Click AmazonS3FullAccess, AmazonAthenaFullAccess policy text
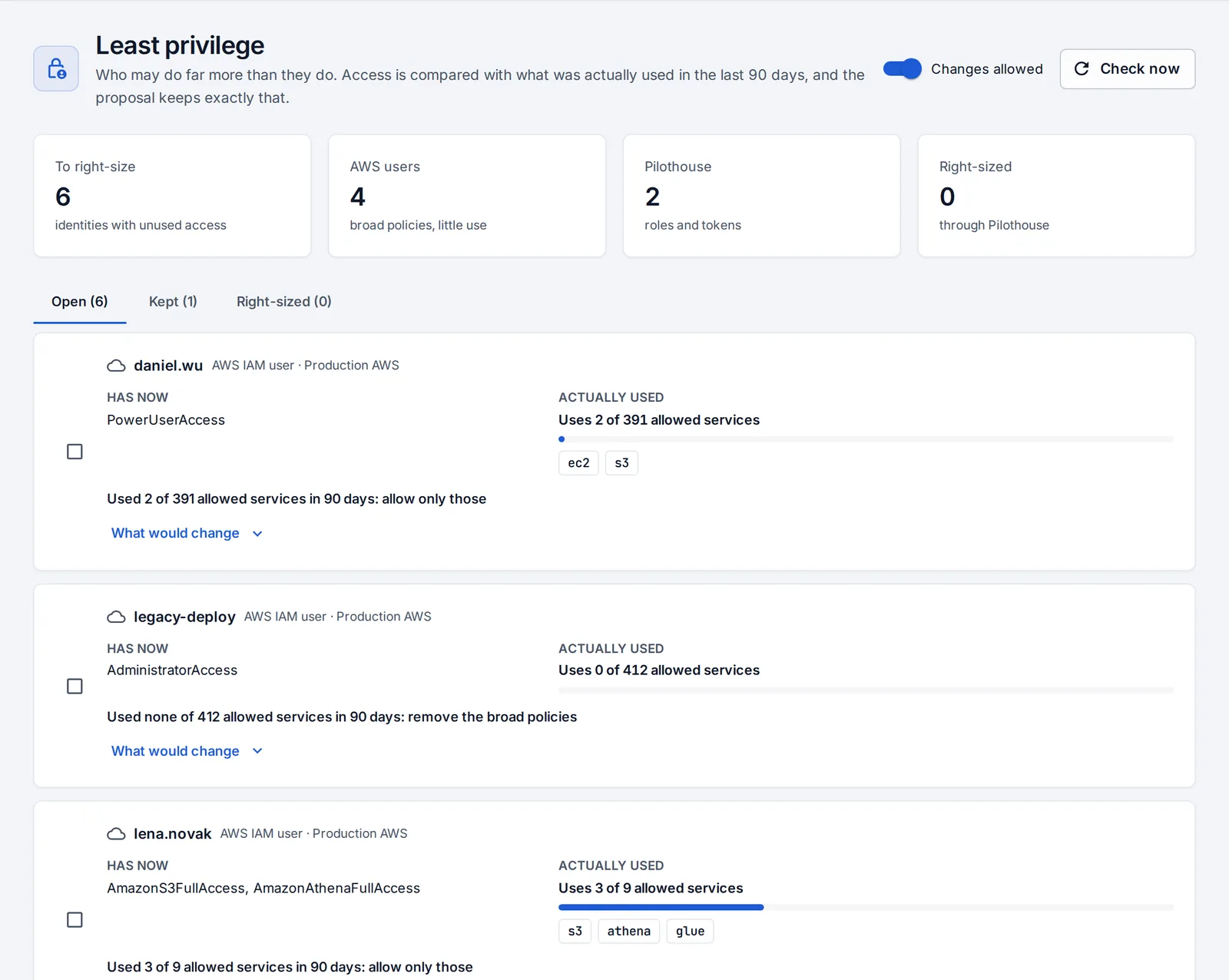 (263, 888)
